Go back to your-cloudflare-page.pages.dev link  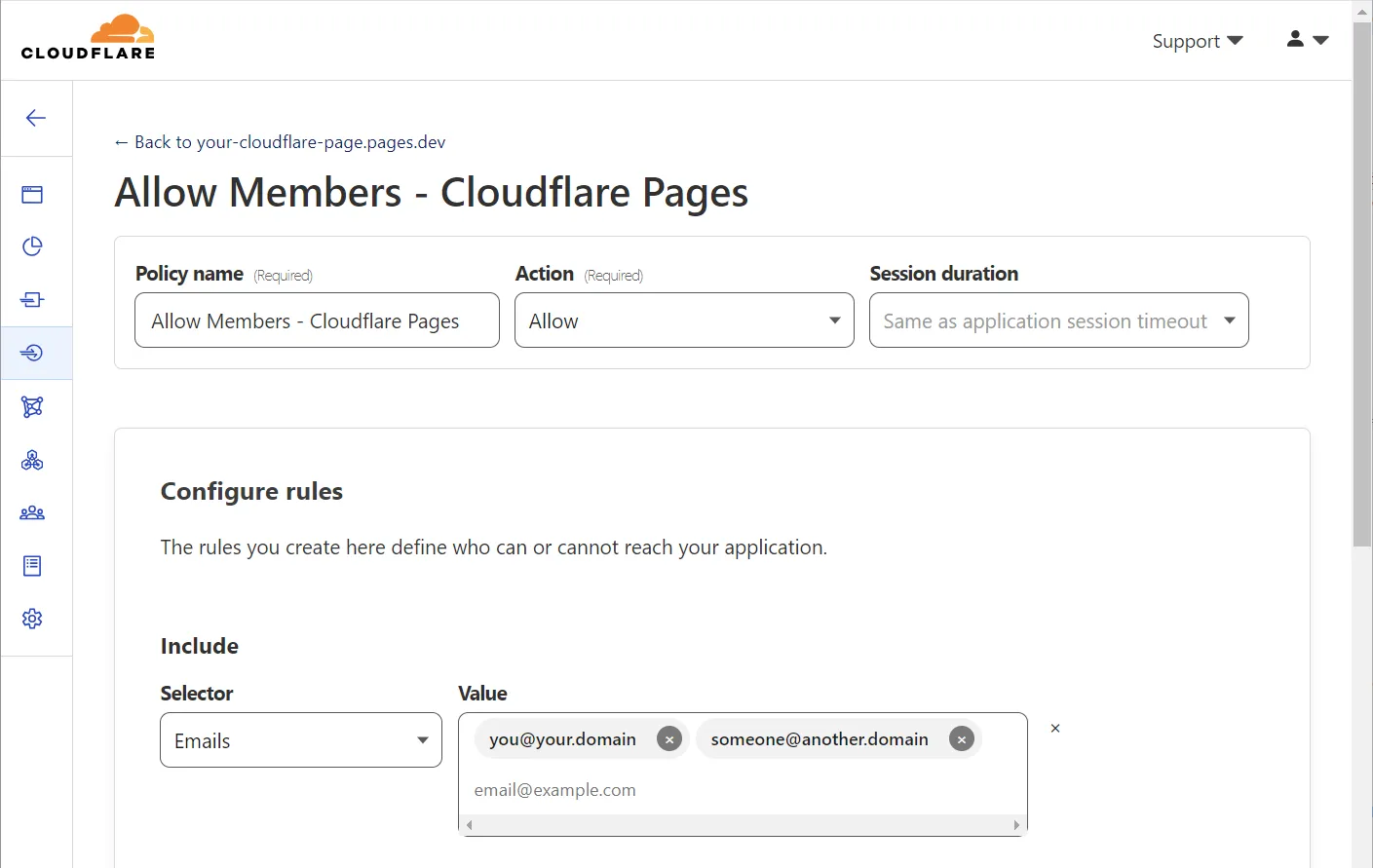point(281,142)
